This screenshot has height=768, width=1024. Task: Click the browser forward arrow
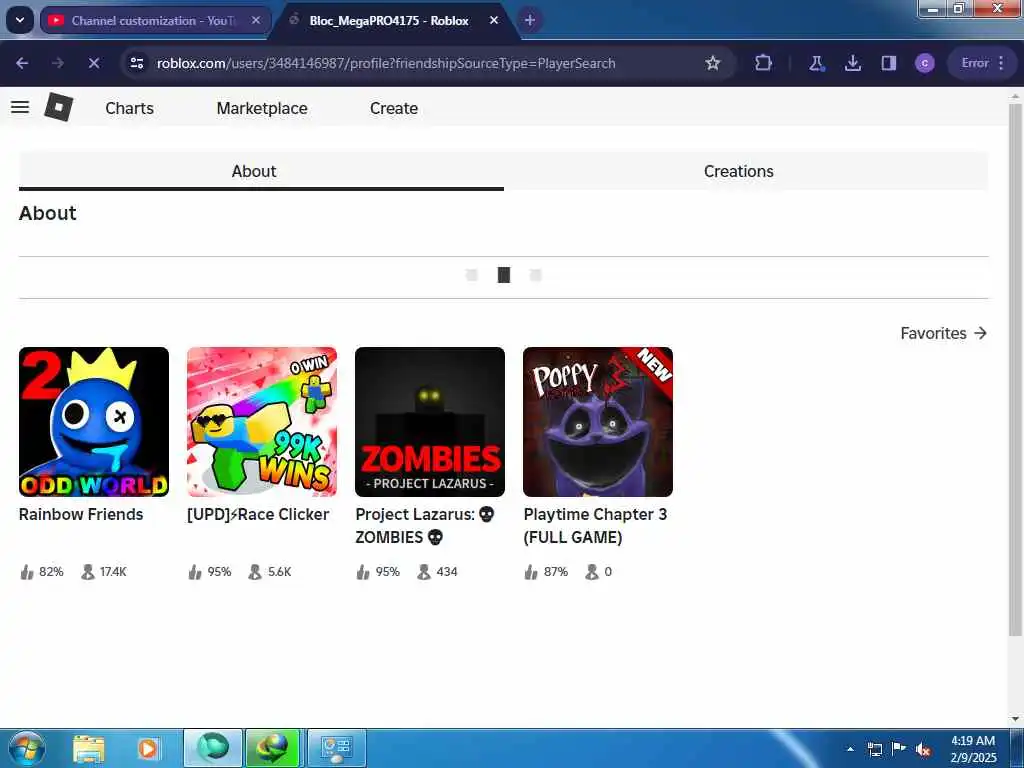click(x=58, y=63)
